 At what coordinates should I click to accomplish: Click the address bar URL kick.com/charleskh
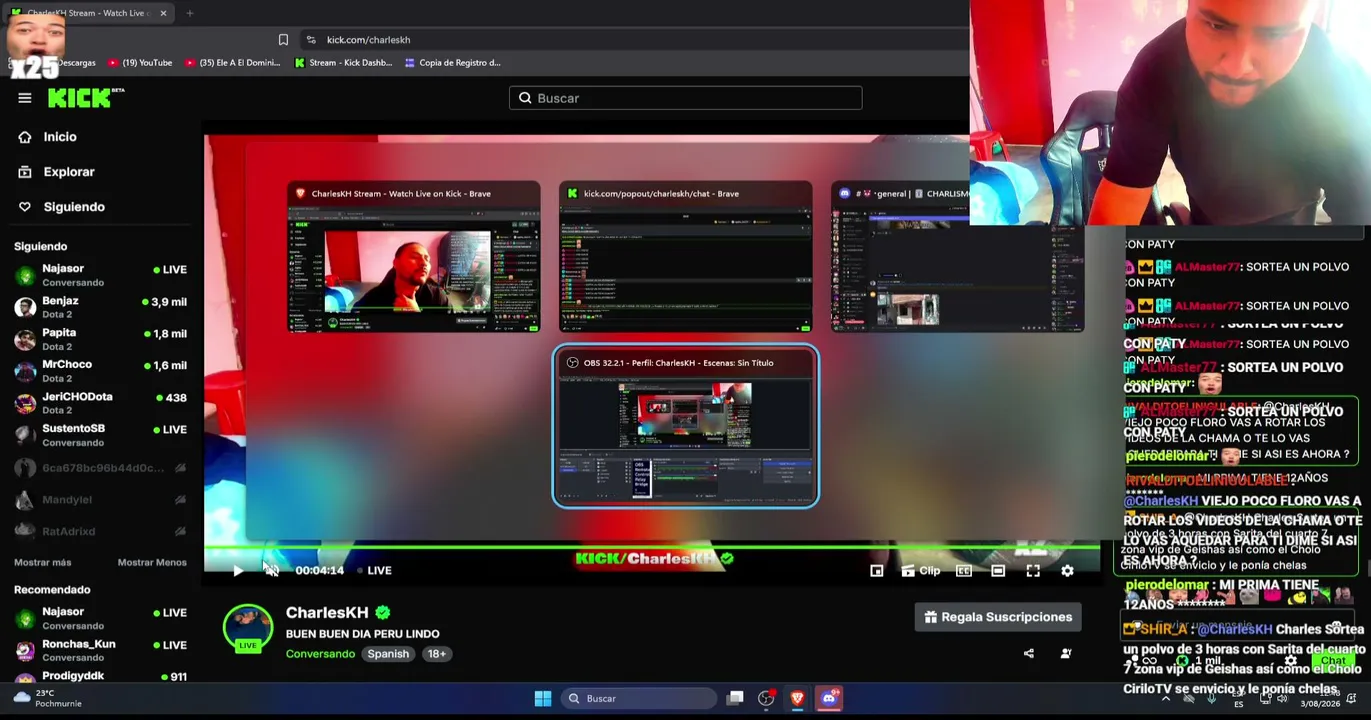[x=368, y=40]
